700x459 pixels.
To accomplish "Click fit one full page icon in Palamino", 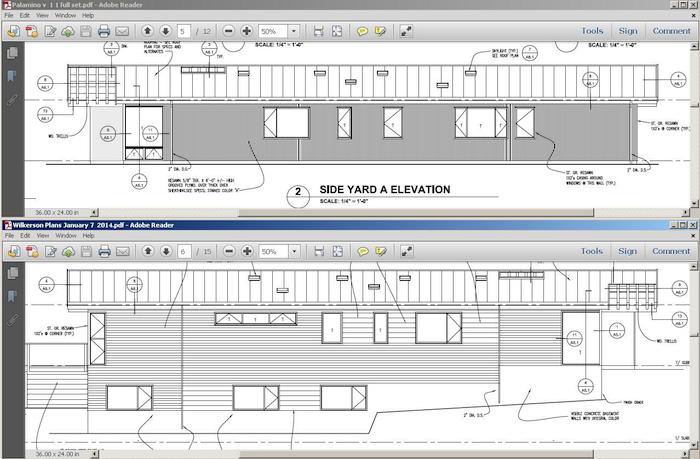I will coord(337,31).
